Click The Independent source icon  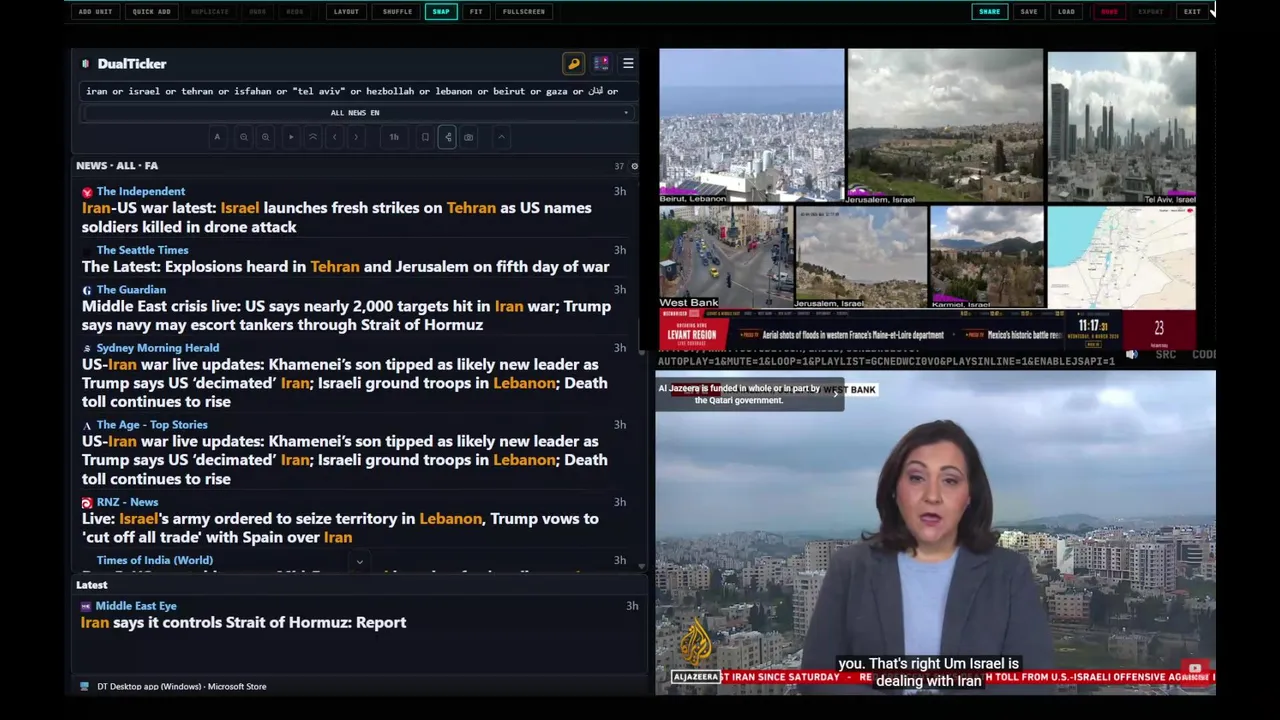(x=87, y=192)
